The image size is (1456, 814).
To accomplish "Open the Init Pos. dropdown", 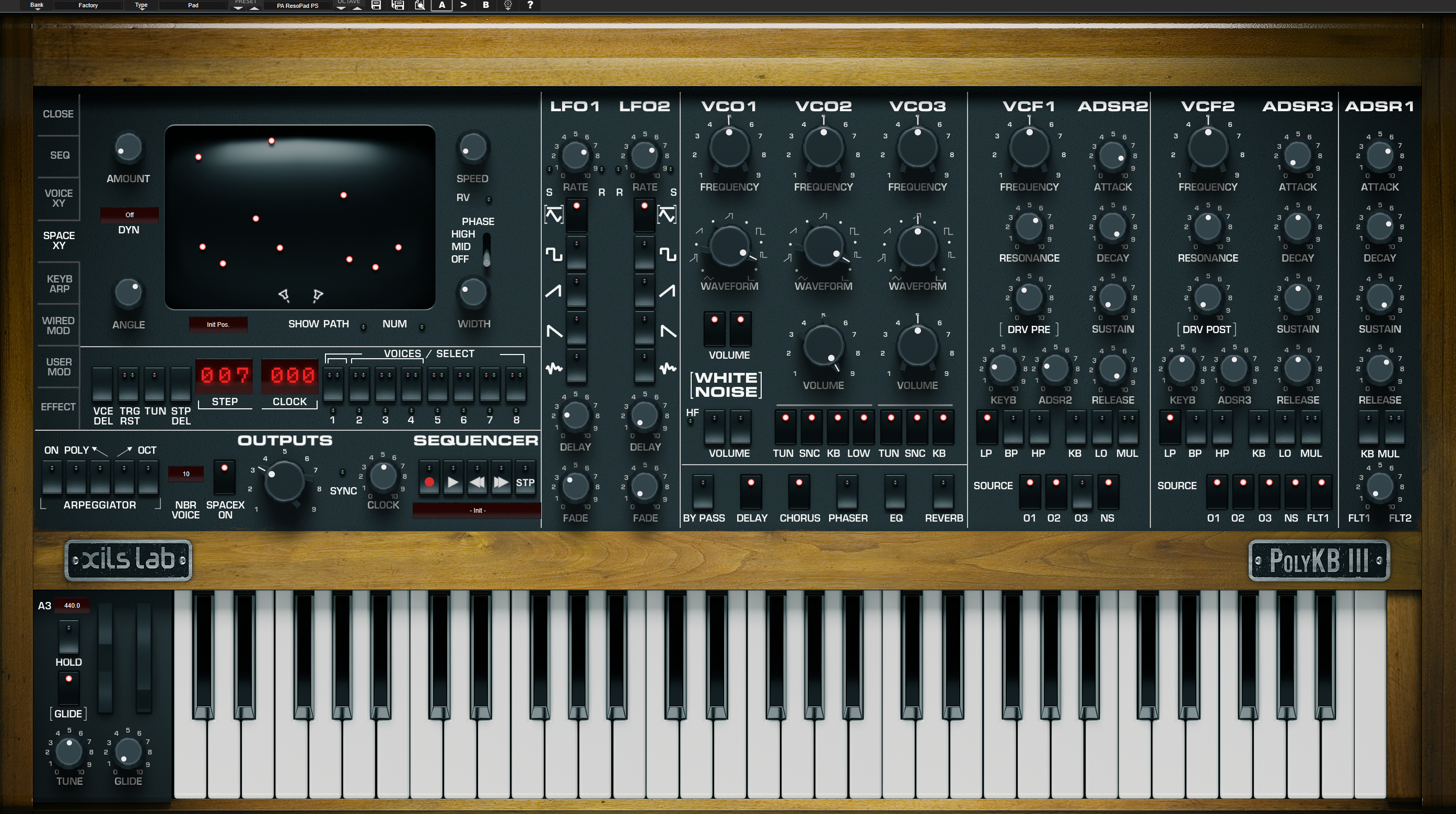I will click(218, 324).
